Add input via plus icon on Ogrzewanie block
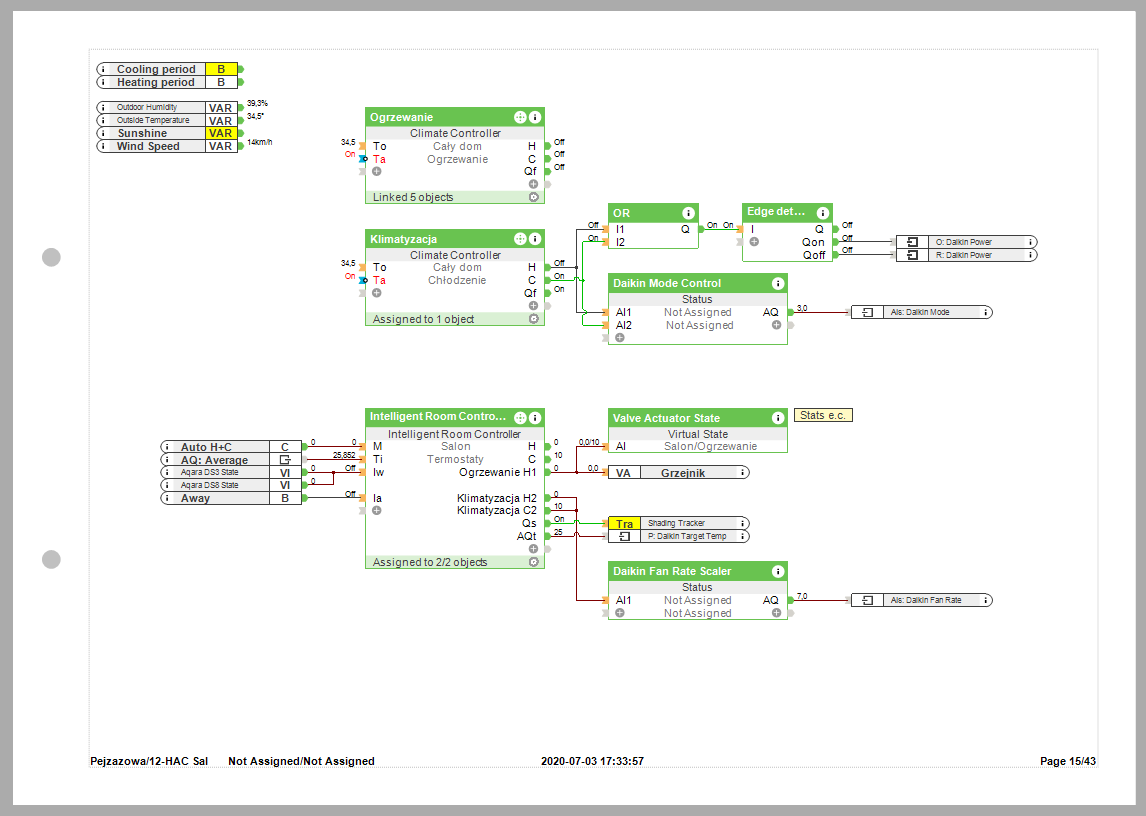The width and height of the screenshot is (1146, 816). tap(376, 171)
